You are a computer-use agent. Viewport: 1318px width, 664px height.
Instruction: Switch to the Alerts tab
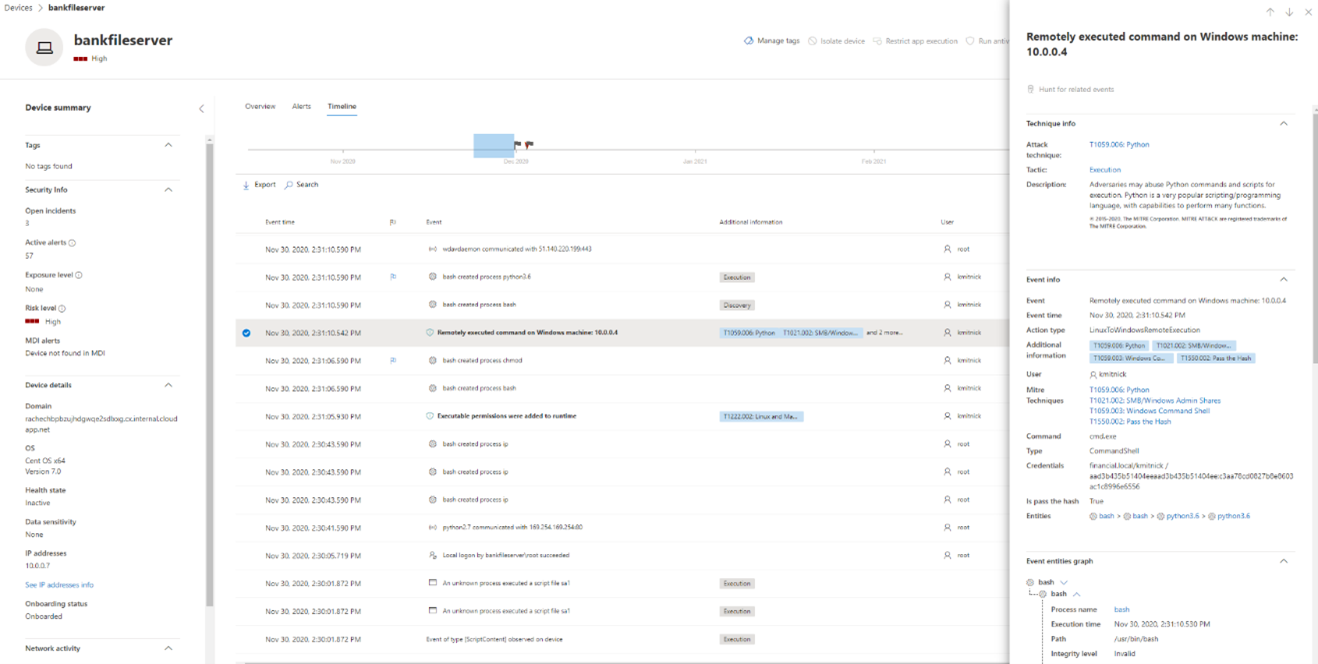[301, 106]
